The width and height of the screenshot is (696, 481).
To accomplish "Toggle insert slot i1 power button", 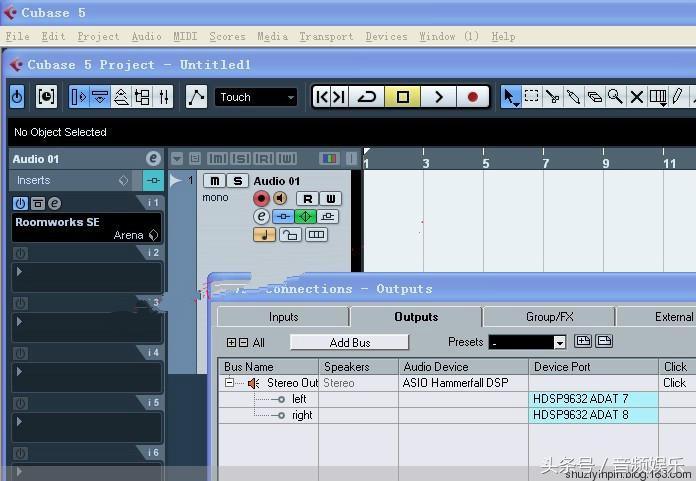I will [x=20, y=203].
